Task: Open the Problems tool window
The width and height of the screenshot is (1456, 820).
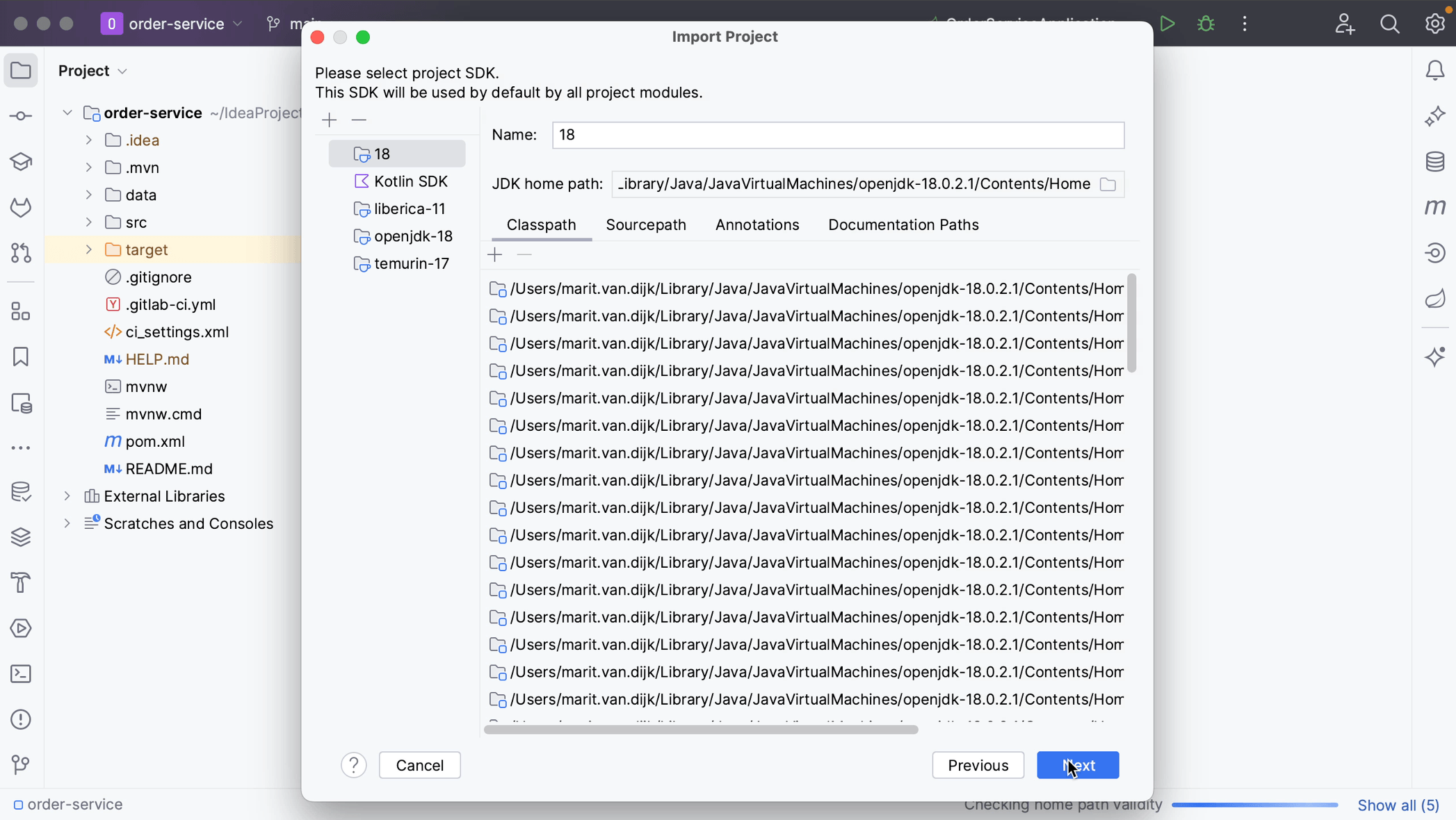Action: tap(20, 719)
